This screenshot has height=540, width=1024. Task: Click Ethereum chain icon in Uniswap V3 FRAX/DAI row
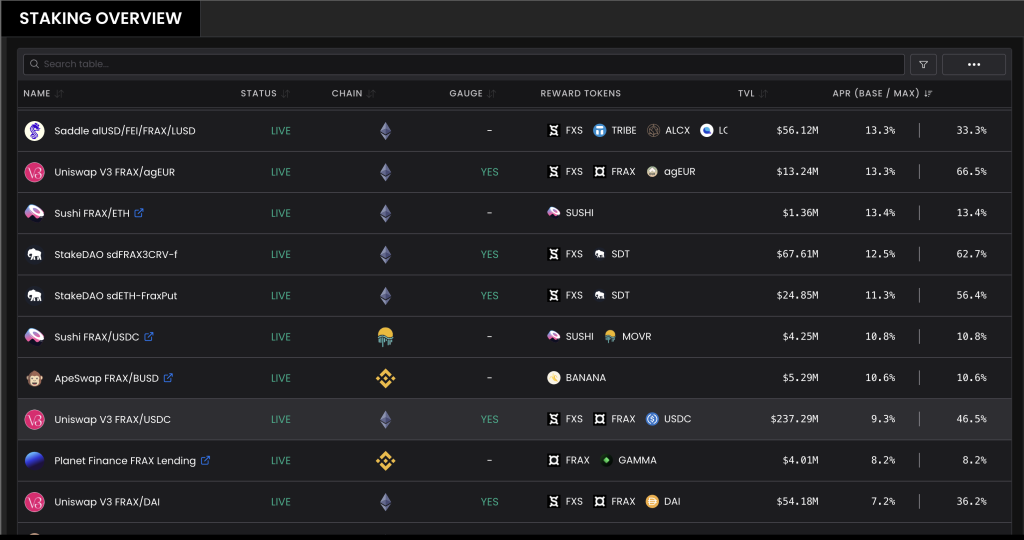pos(385,501)
